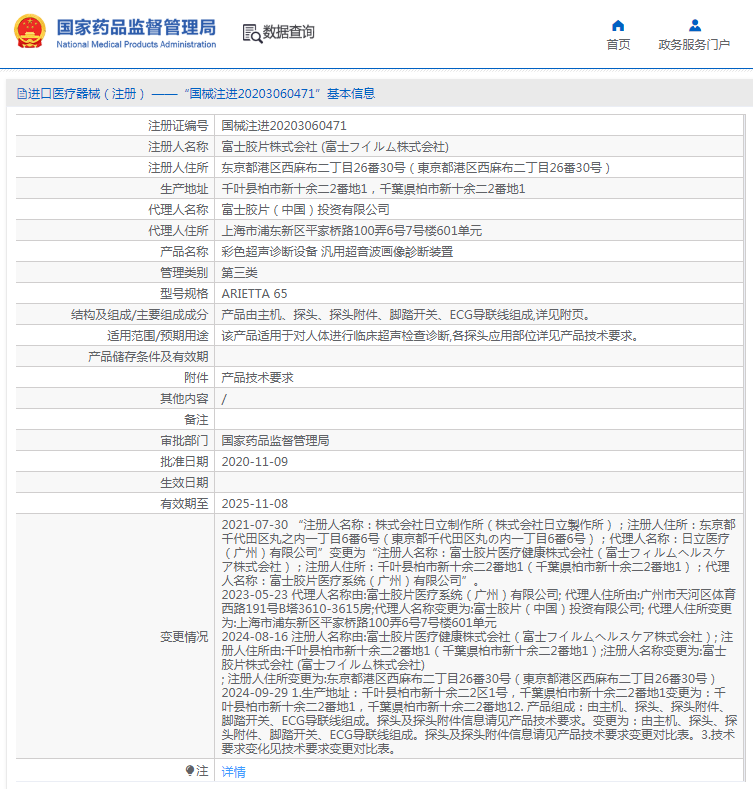The image size is (753, 789).
Task: Click the 有效期至 label
Action: pos(184,504)
